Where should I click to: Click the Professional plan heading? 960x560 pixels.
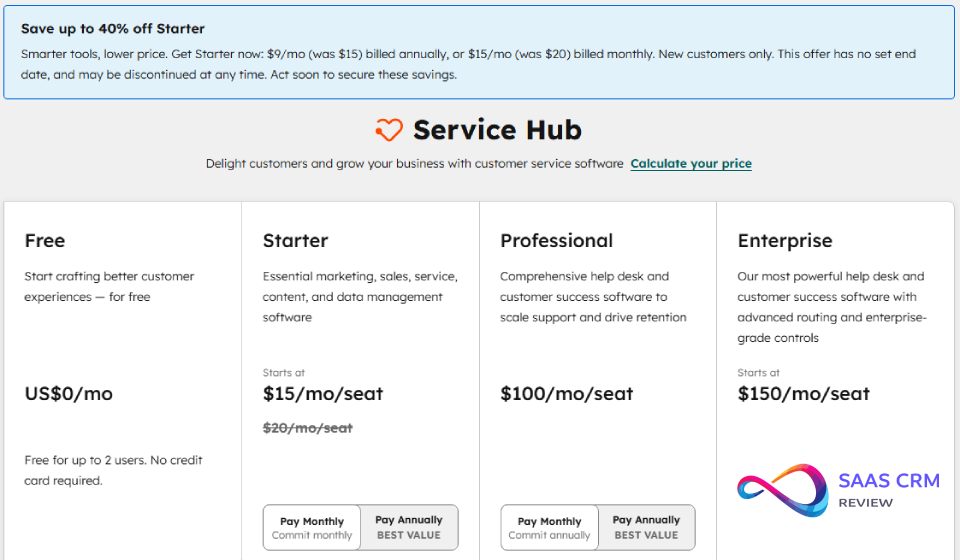(557, 241)
